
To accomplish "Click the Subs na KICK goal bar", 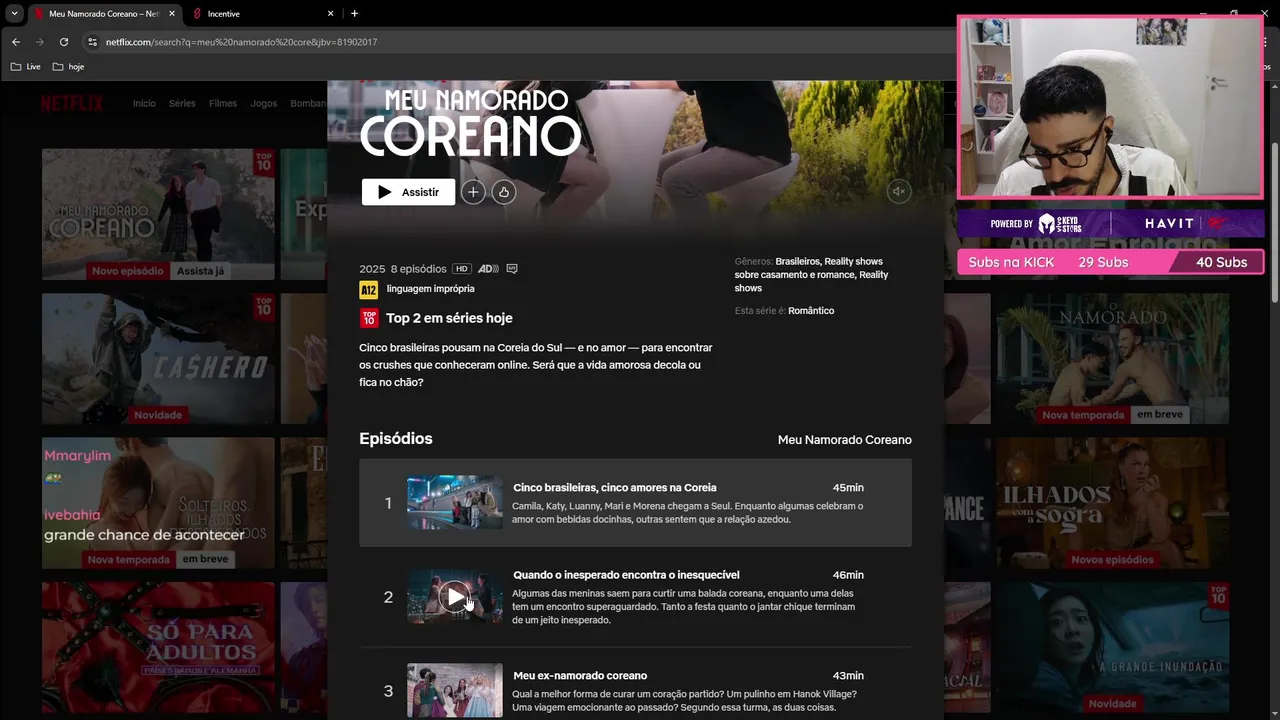I will click(1110, 262).
